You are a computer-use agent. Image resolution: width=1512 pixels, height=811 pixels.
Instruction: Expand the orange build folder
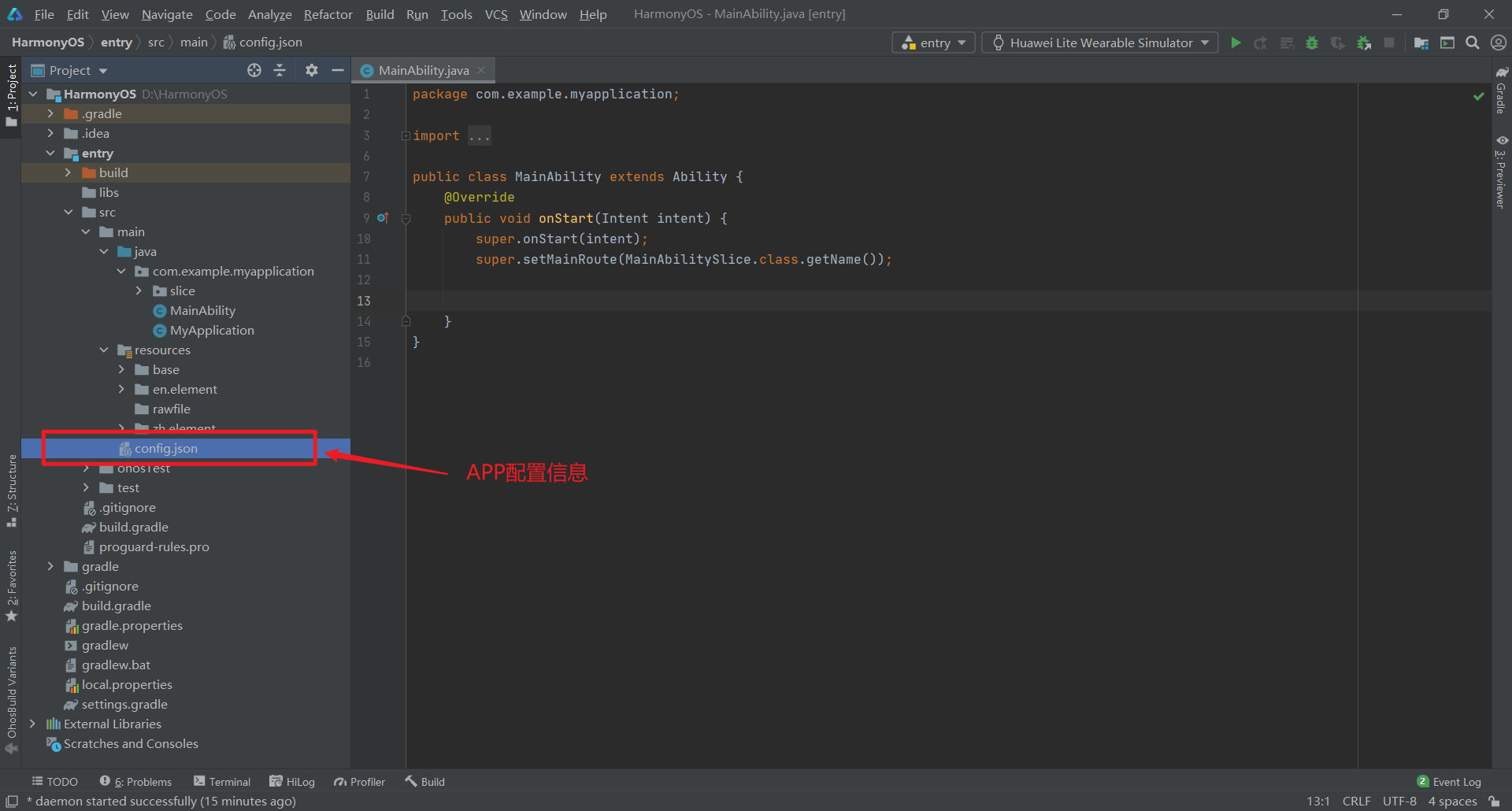[x=68, y=172]
